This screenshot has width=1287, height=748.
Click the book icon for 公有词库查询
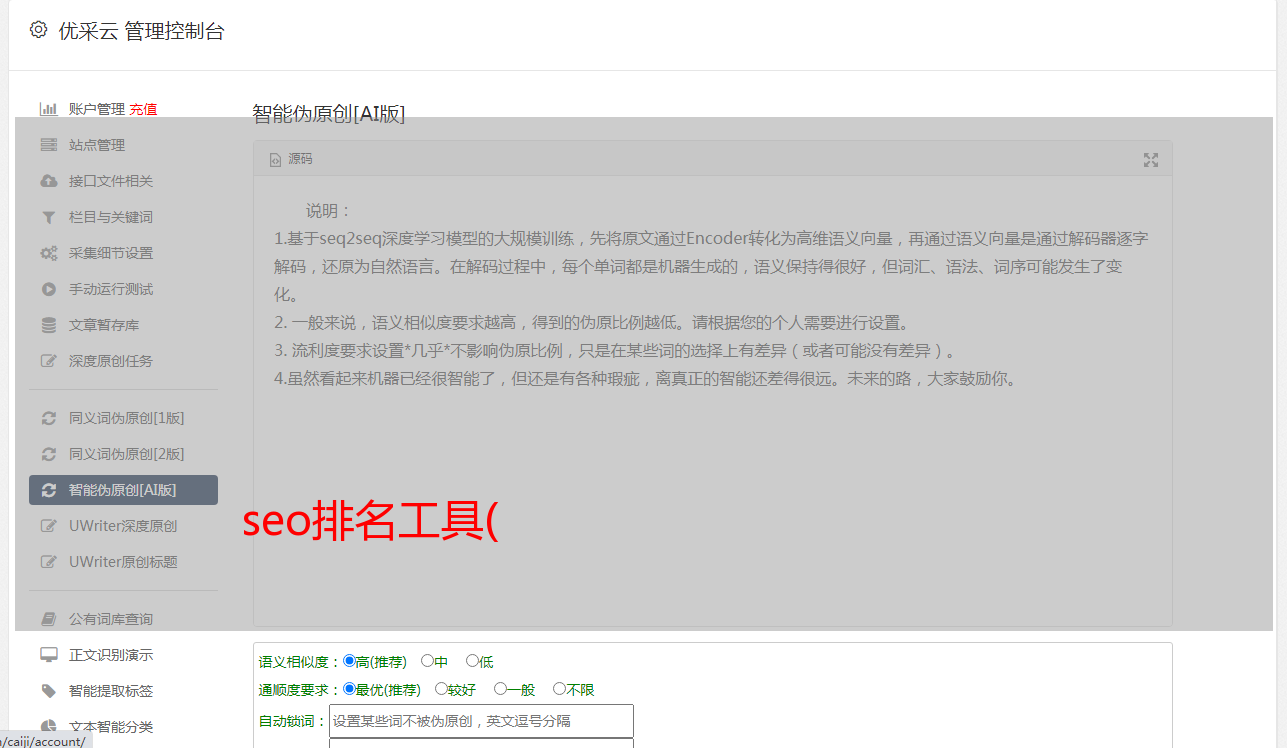[48, 619]
